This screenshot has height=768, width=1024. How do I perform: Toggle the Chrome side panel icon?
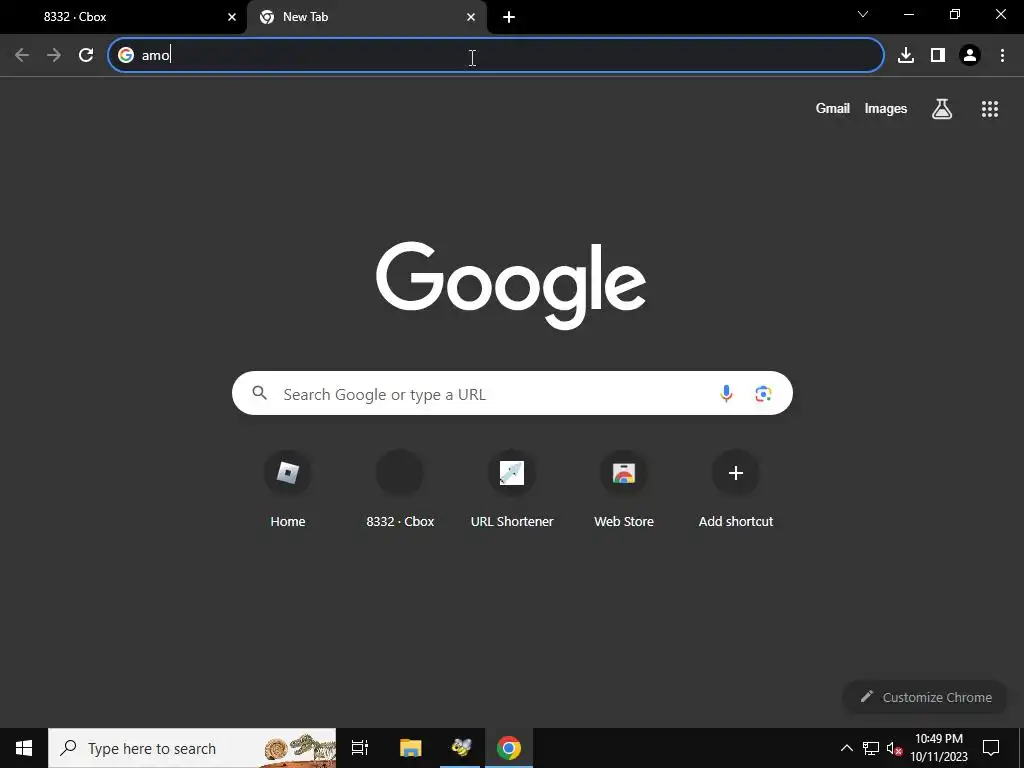click(x=938, y=56)
